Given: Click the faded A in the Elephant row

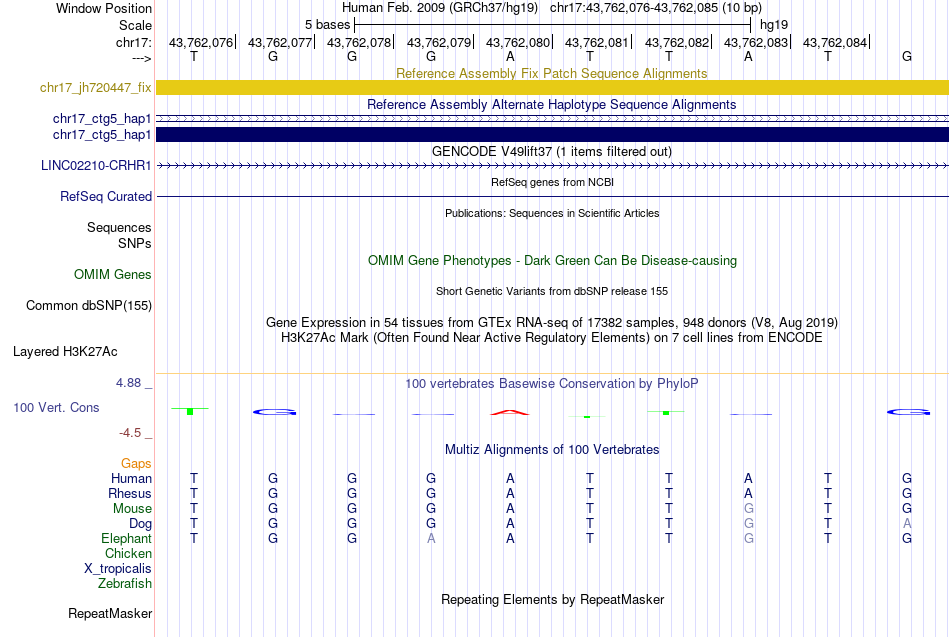Looking at the screenshot, I should pos(431,538).
